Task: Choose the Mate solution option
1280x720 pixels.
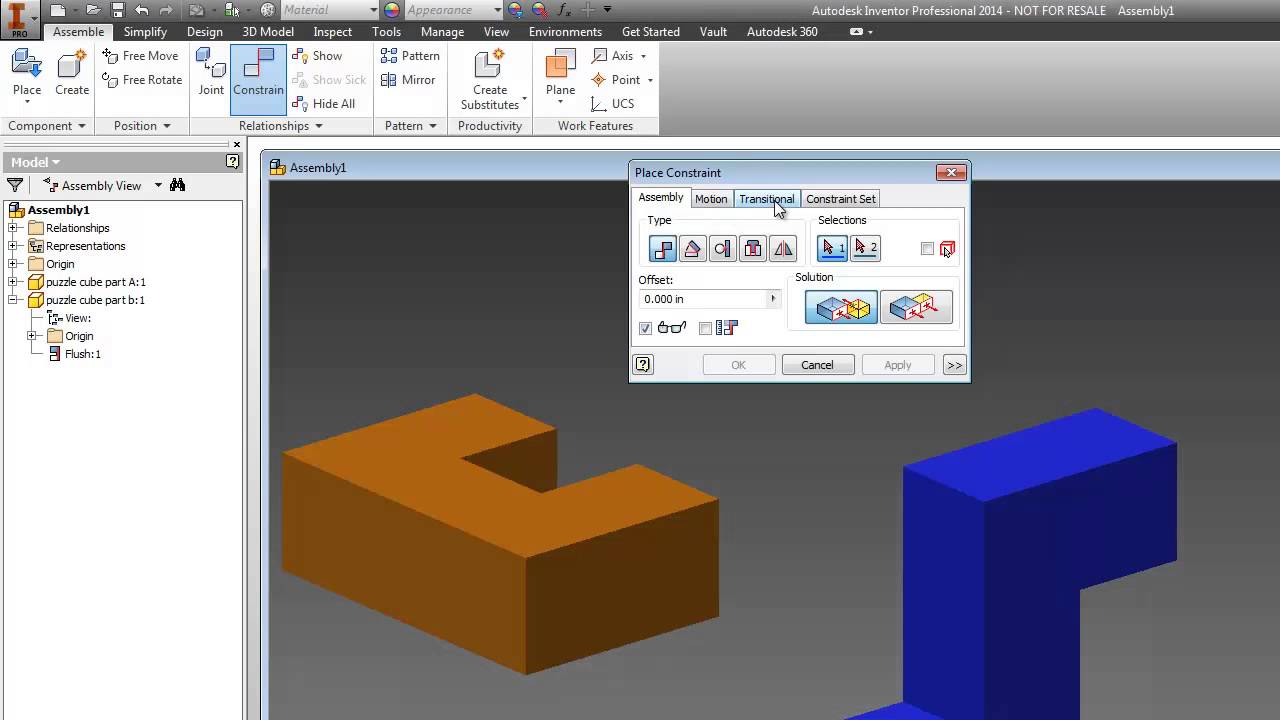Action: [841, 307]
